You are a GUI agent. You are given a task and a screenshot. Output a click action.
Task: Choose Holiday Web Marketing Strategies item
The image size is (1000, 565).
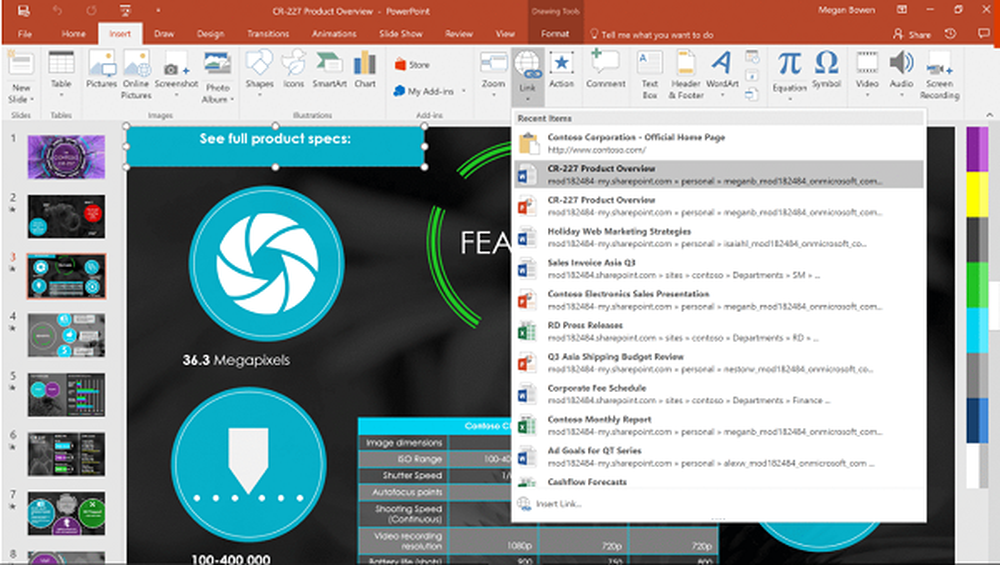coord(719,237)
